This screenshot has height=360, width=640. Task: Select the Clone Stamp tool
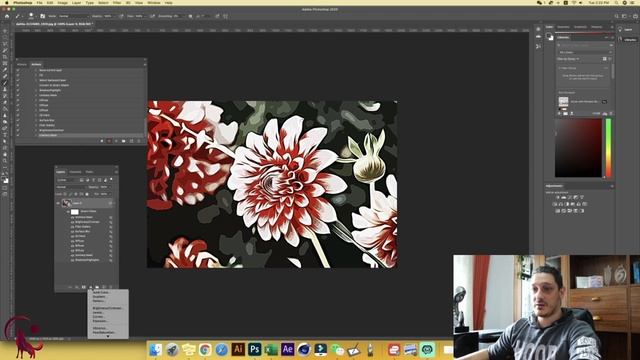coord(5,89)
